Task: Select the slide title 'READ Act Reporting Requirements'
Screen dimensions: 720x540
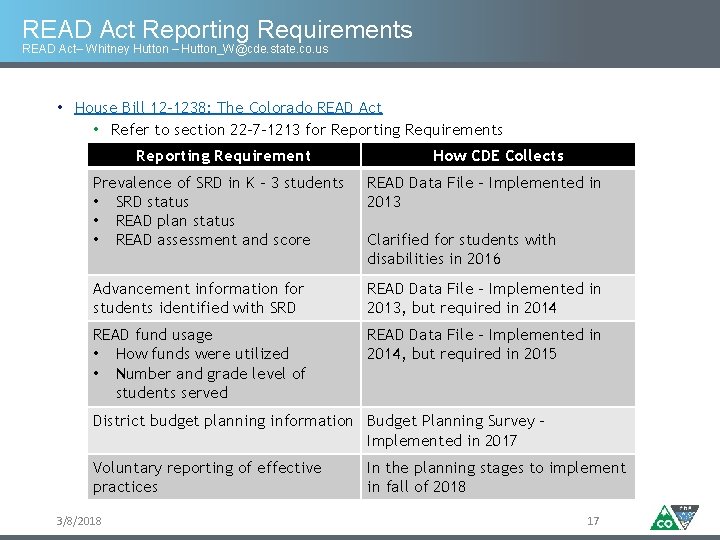Action: pyautogui.click(x=217, y=29)
